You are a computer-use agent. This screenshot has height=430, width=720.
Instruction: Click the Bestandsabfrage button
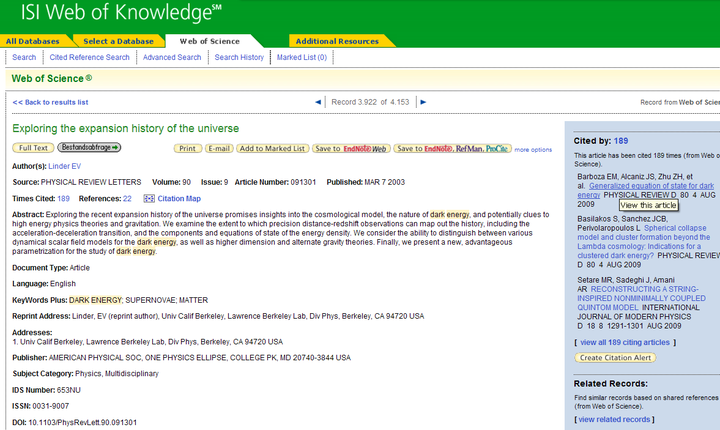click(89, 147)
